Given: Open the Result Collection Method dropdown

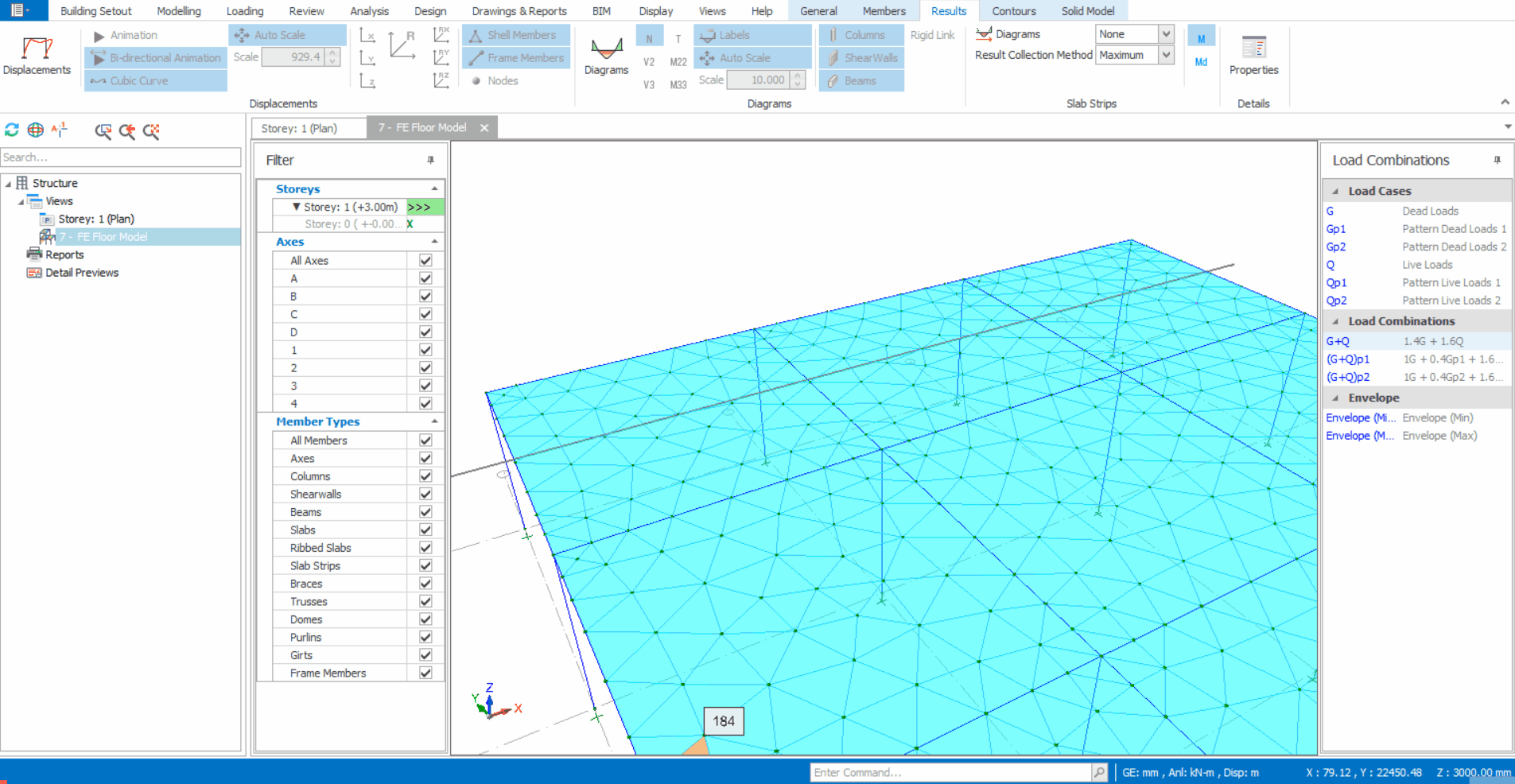Looking at the screenshot, I should tap(1165, 55).
